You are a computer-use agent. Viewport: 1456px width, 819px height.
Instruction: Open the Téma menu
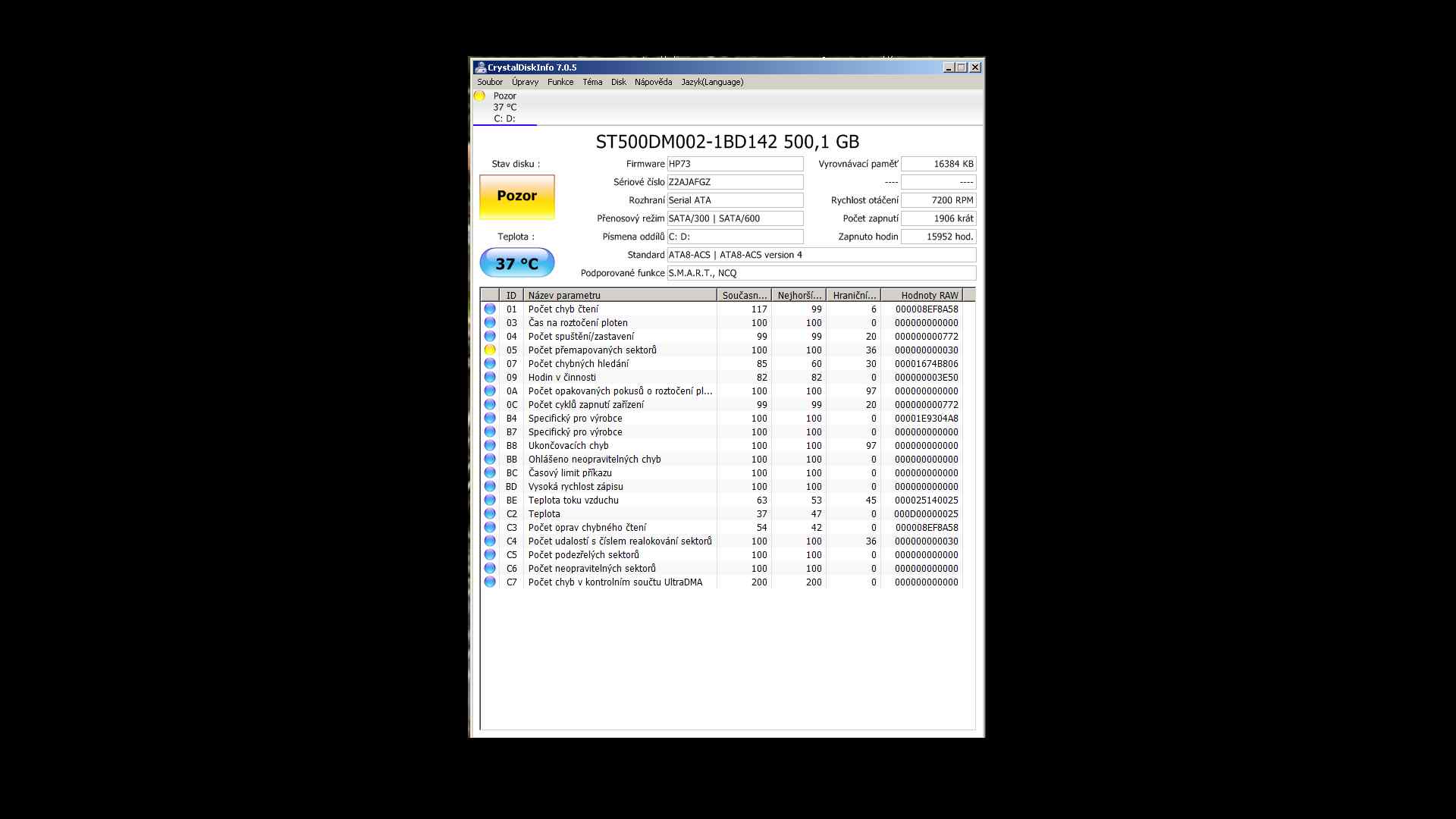(592, 82)
